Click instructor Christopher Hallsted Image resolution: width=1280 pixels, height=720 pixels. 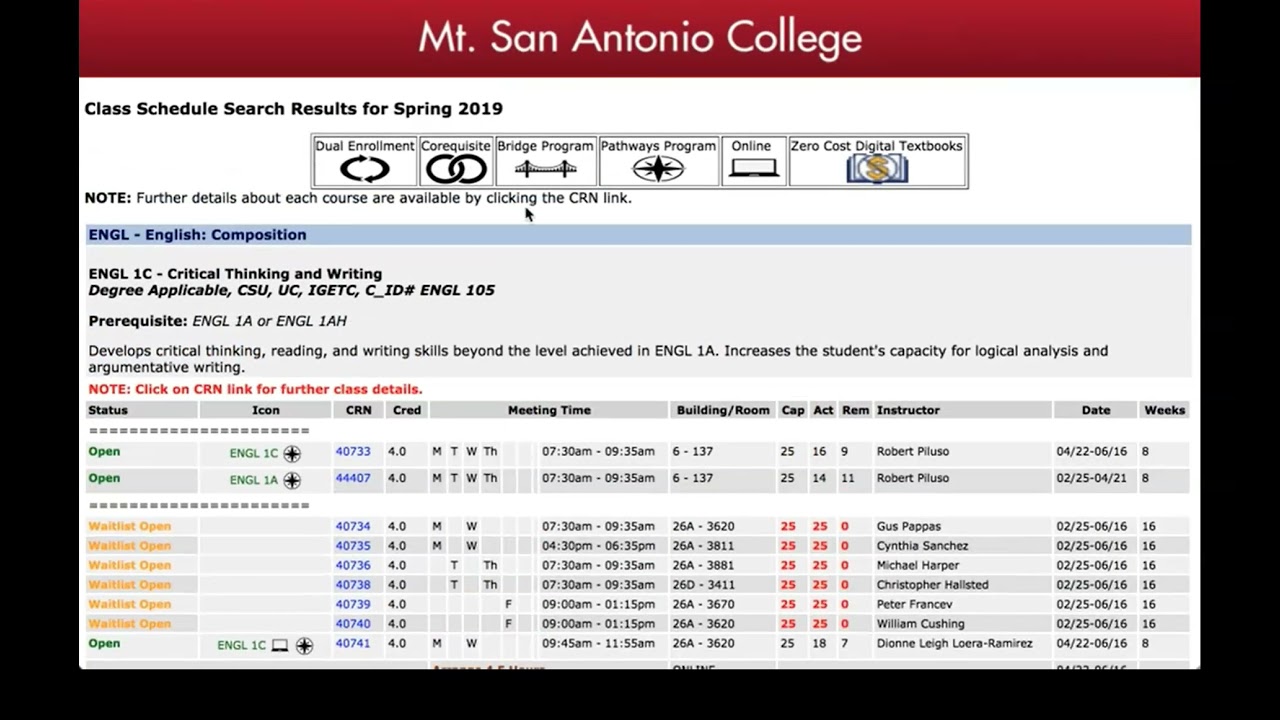pyautogui.click(x=932, y=585)
